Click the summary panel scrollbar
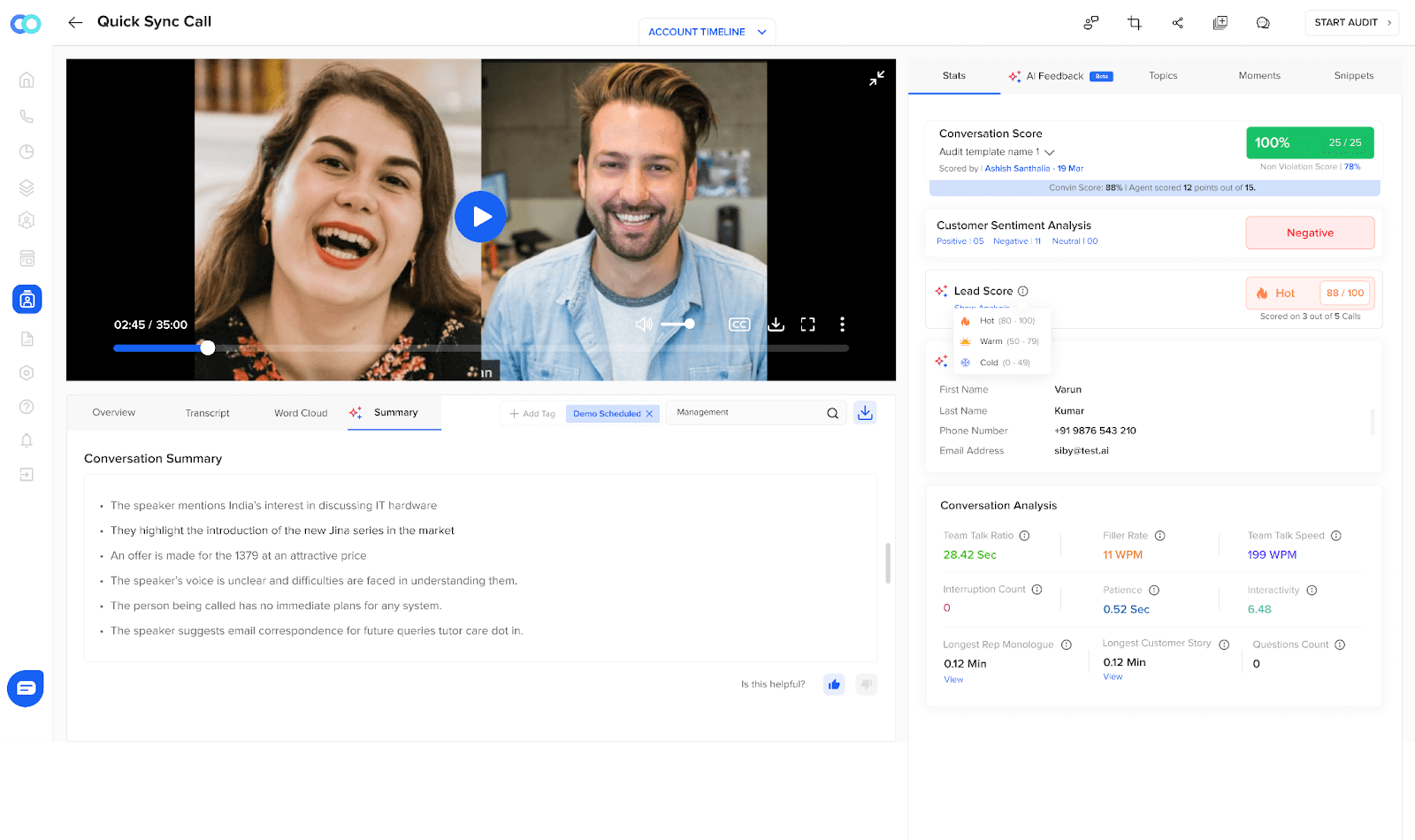Viewport: 1415px width, 840px height. 888,563
